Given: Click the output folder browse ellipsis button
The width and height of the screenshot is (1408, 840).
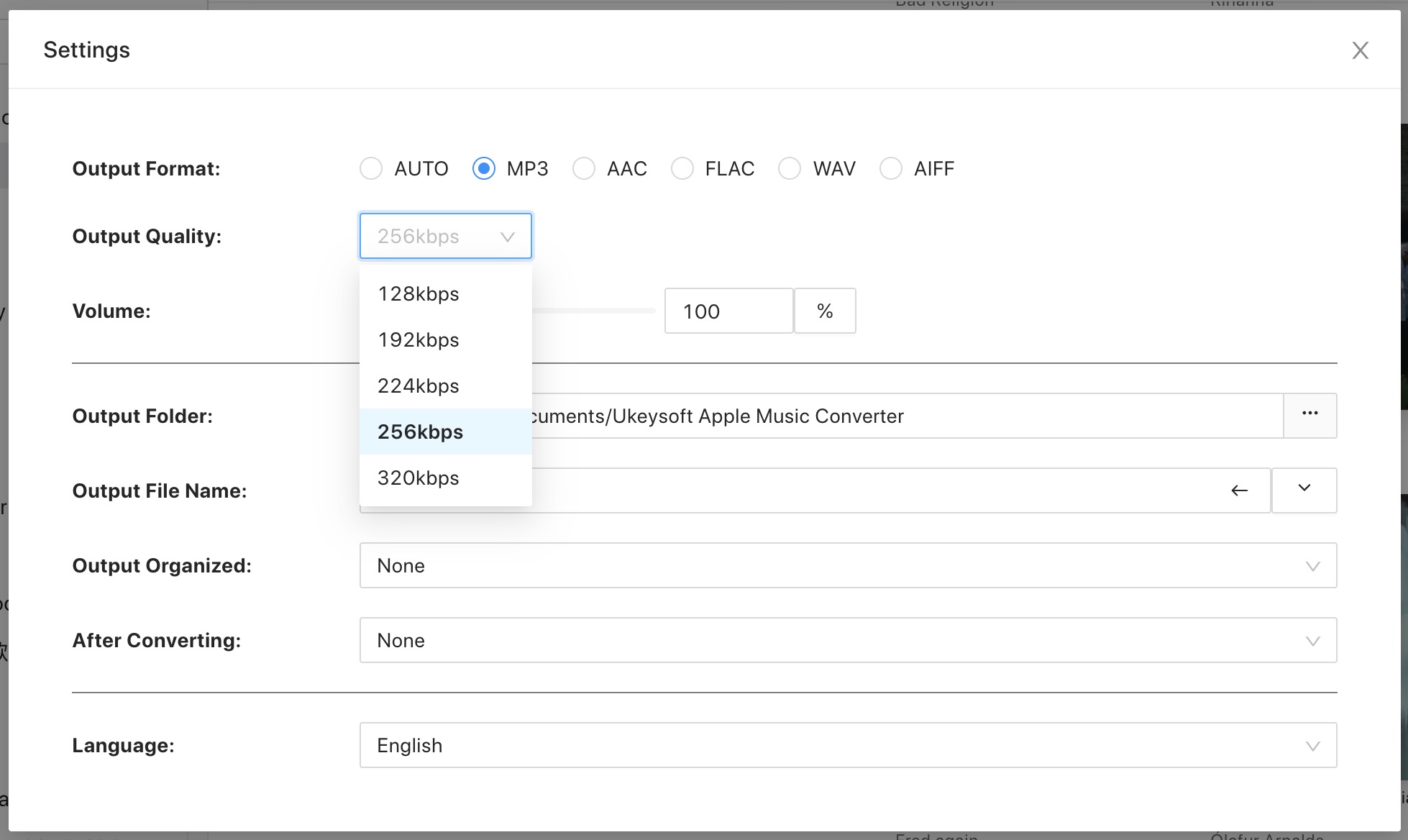Looking at the screenshot, I should point(1309,415).
